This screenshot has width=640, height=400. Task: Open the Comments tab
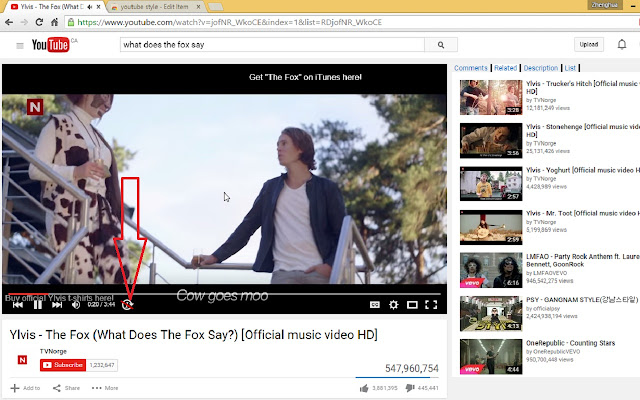[471, 68]
